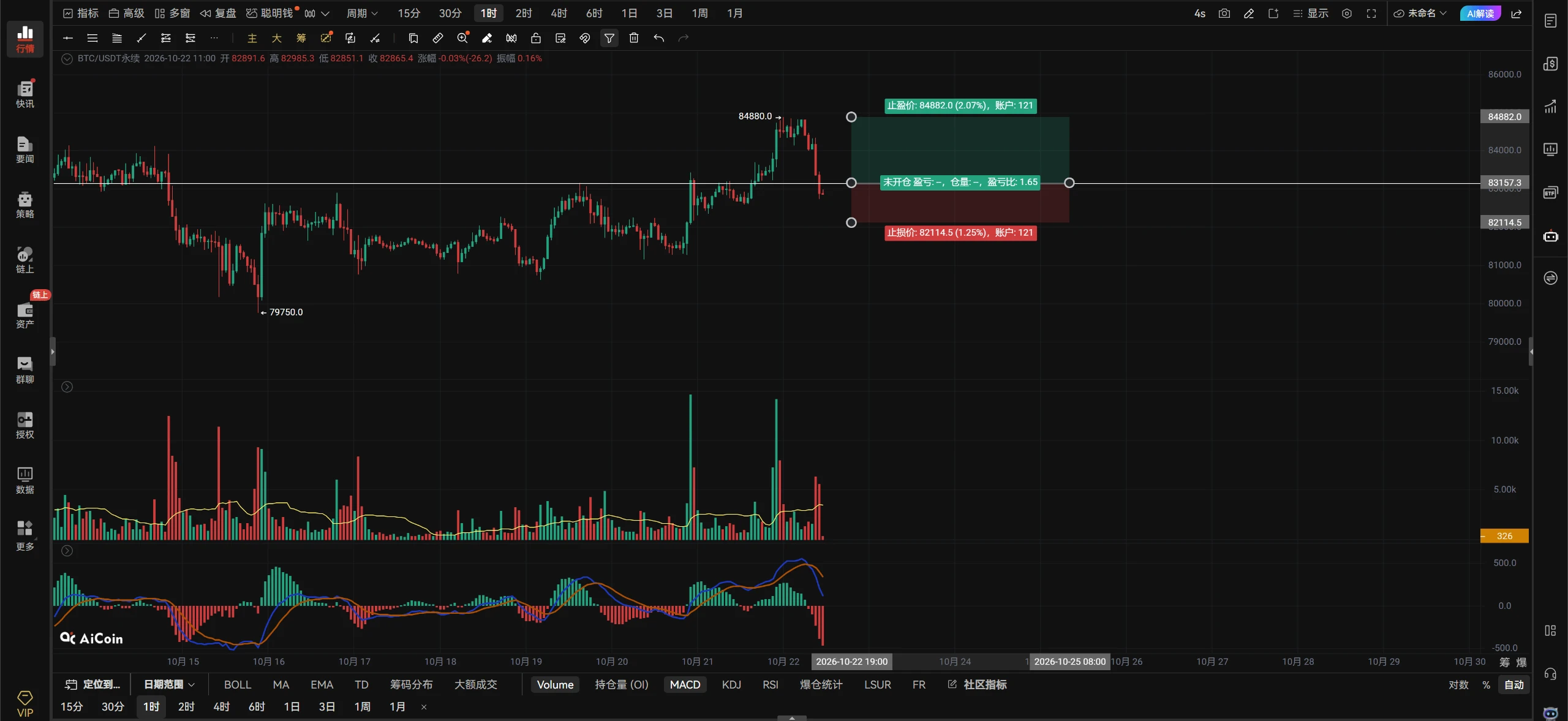Open the 群聊 group chat sidebar icon
This screenshot has width=1568, height=721.
[25, 369]
